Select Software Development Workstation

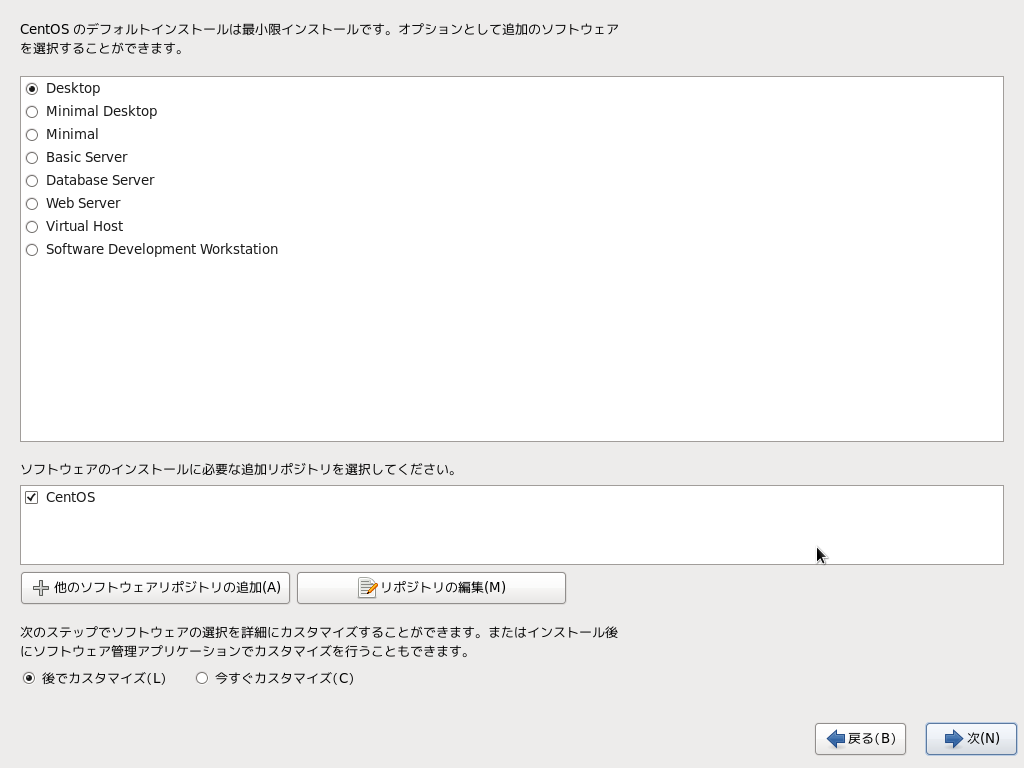(32, 249)
